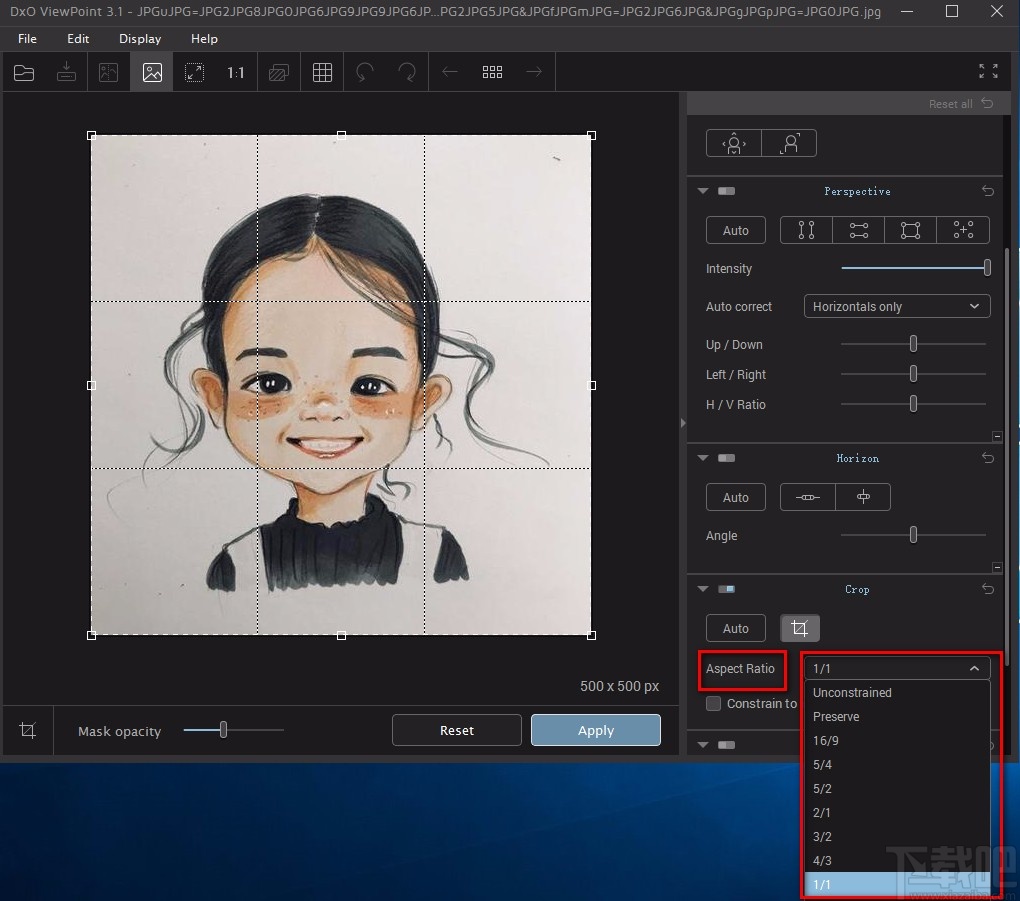This screenshot has width=1020, height=901.
Task: Reset the crop adjustments
Action: (x=456, y=730)
